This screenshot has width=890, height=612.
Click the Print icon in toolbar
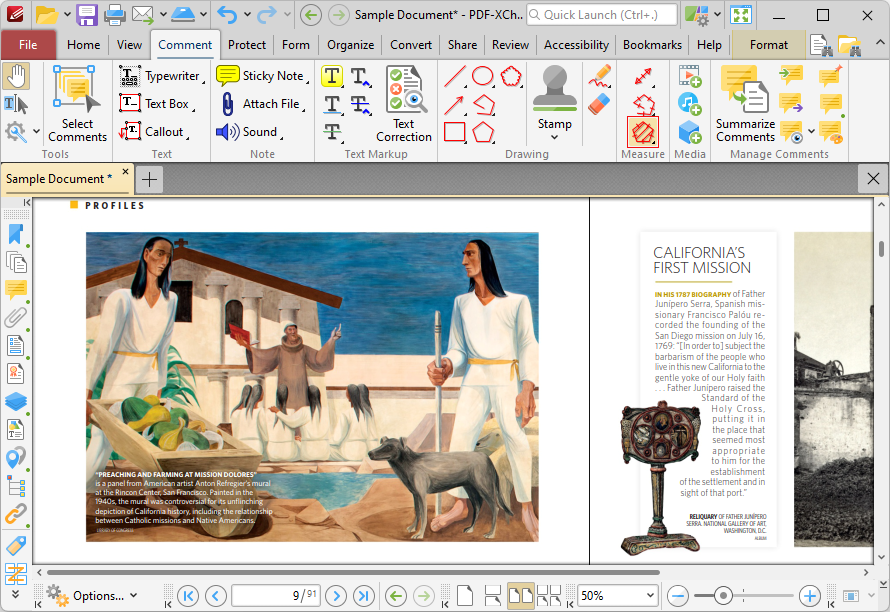click(114, 15)
